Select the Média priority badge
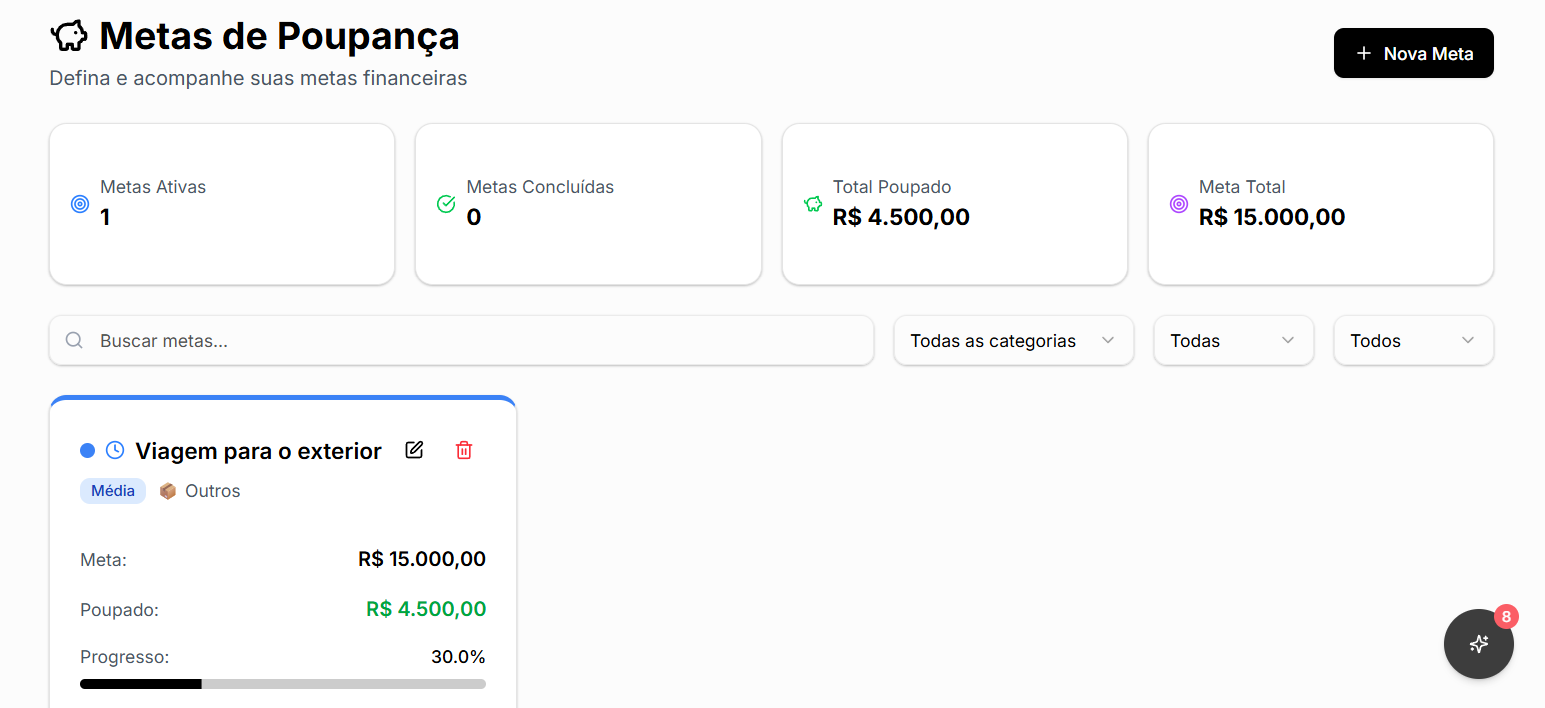Image resolution: width=1545 pixels, height=708 pixels. [x=112, y=490]
